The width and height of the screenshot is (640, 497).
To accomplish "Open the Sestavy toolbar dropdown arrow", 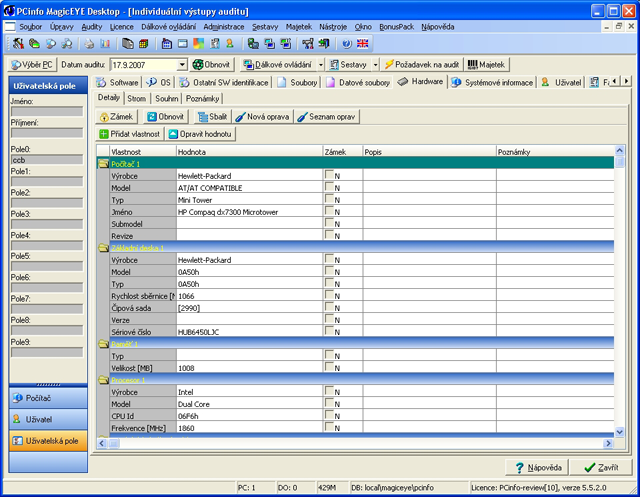I will click(376, 64).
